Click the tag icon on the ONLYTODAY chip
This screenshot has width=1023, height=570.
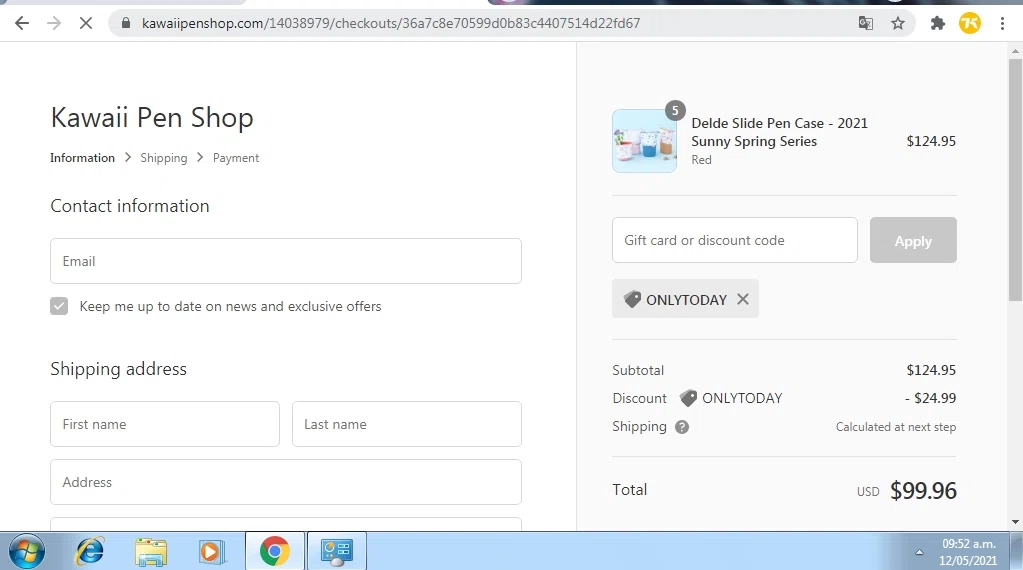click(632, 299)
